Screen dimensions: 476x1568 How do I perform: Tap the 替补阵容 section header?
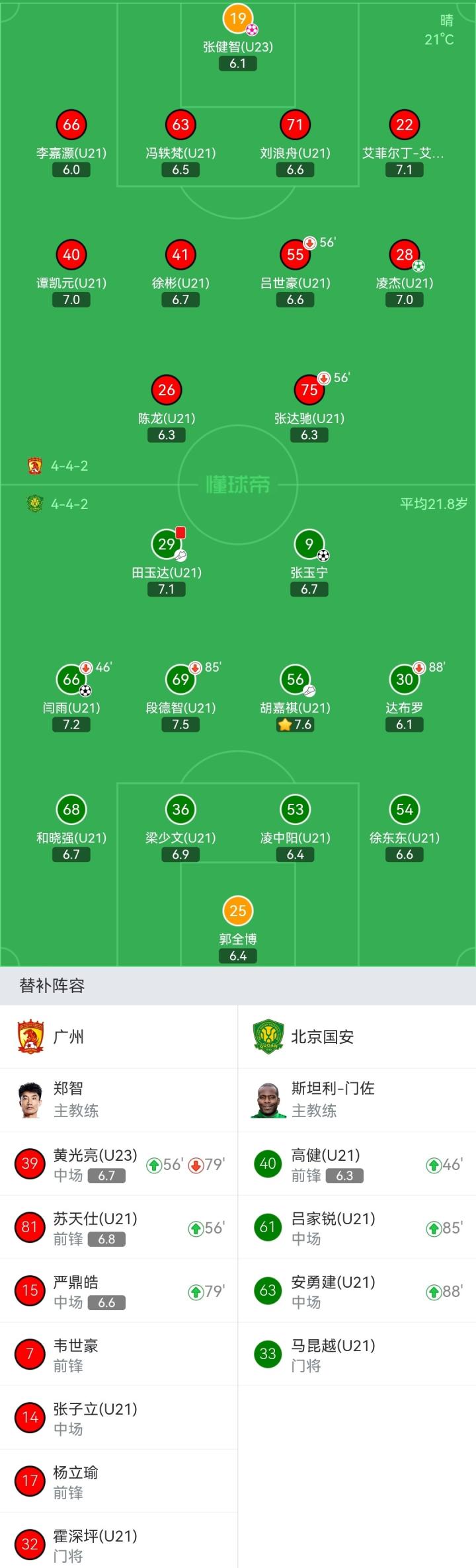pyautogui.click(x=52, y=986)
